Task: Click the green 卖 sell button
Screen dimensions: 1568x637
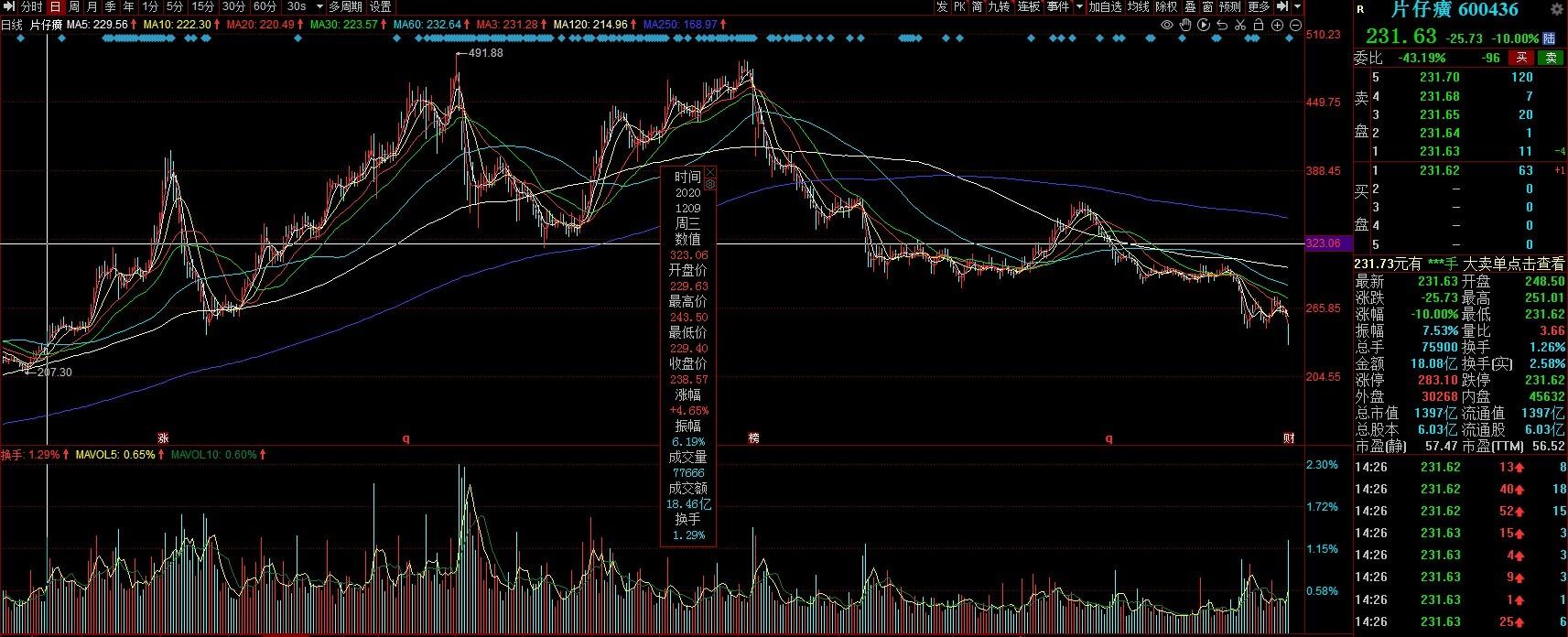Action: [x=1550, y=58]
